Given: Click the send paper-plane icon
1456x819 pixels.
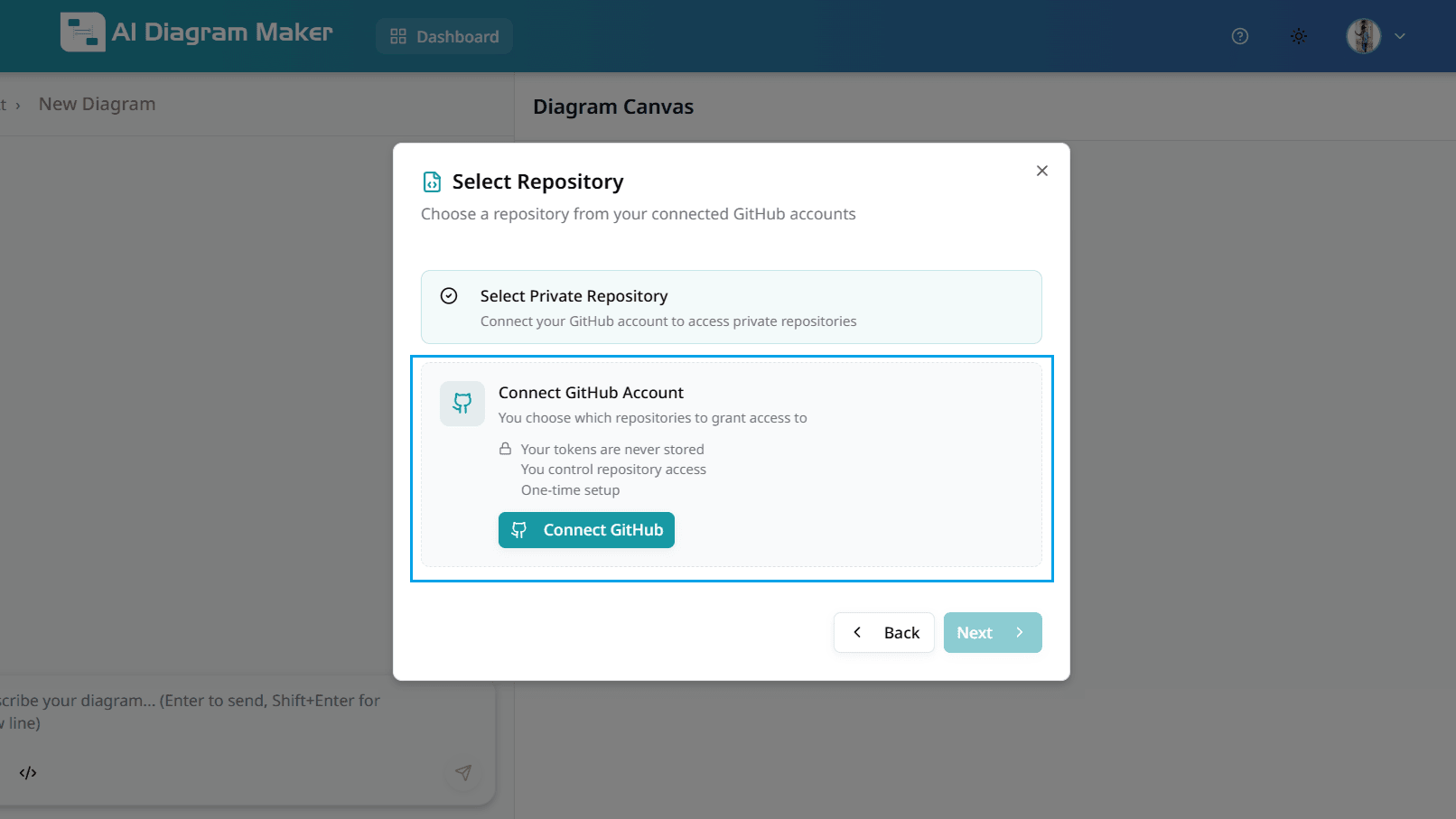Looking at the screenshot, I should (x=463, y=773).
